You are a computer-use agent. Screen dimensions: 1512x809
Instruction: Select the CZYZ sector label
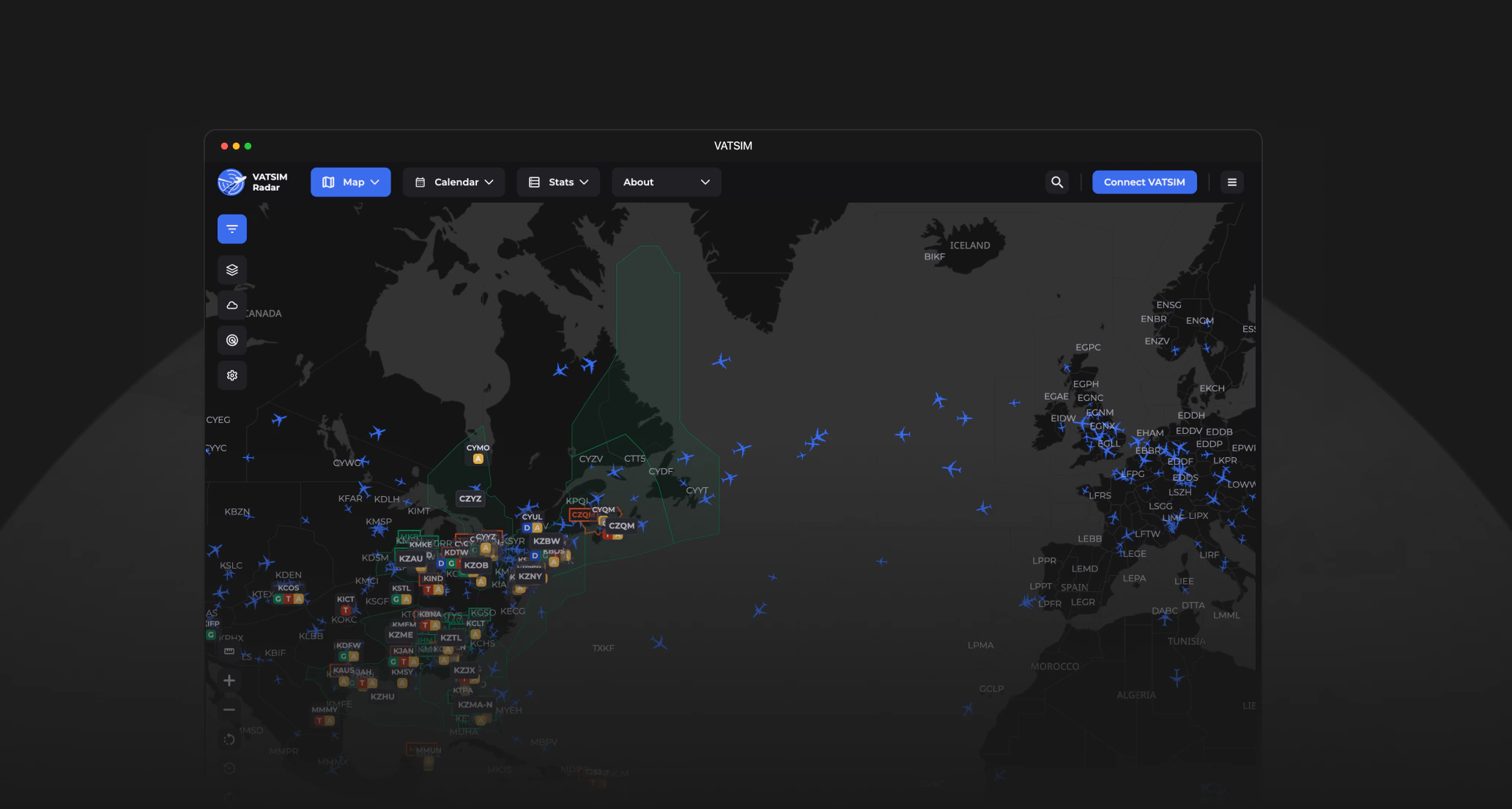(470, 498)
